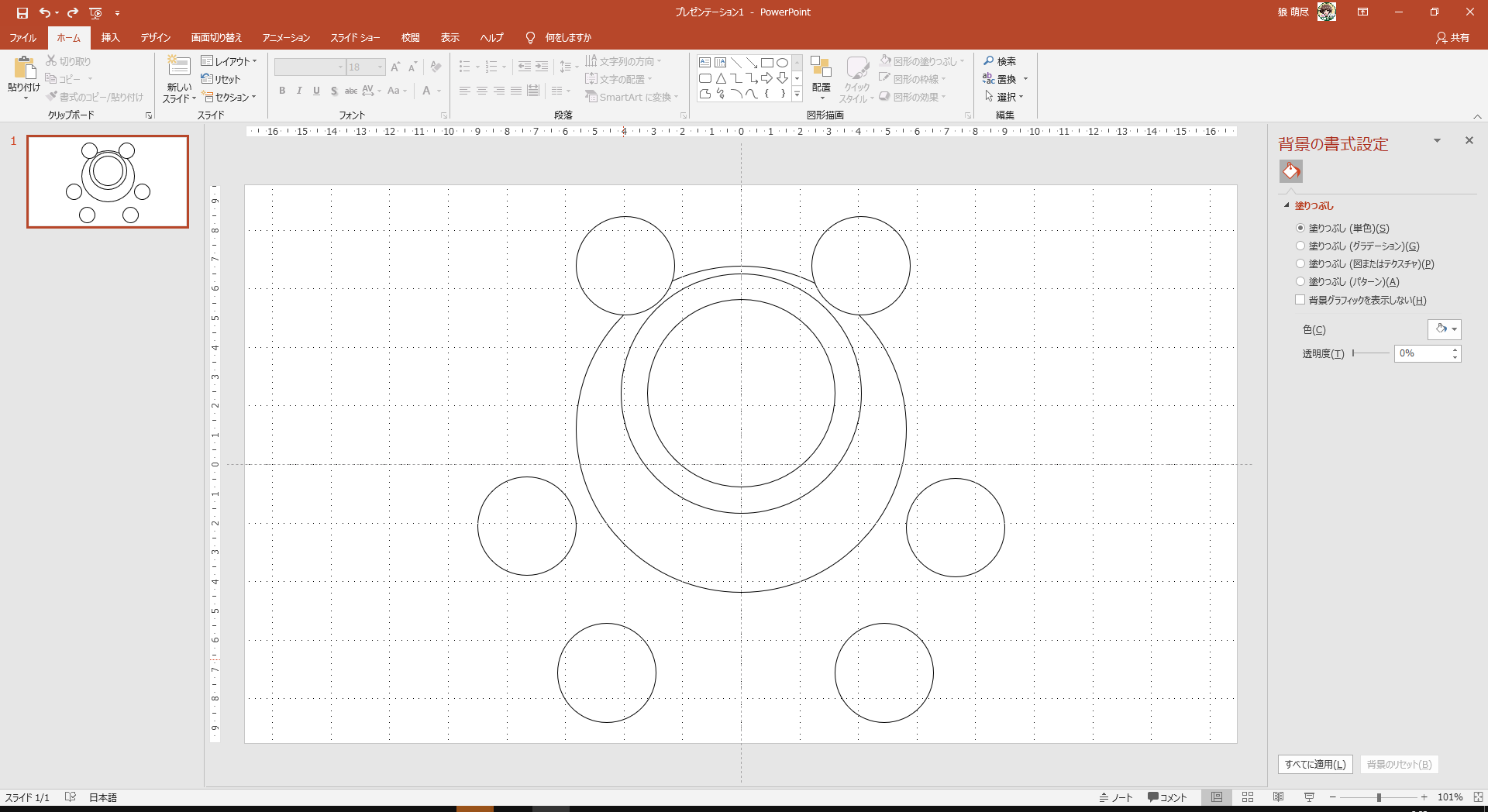Click the user account avatar
1488x812 pixels.
pyautogui.click(x=1327, y=12)
